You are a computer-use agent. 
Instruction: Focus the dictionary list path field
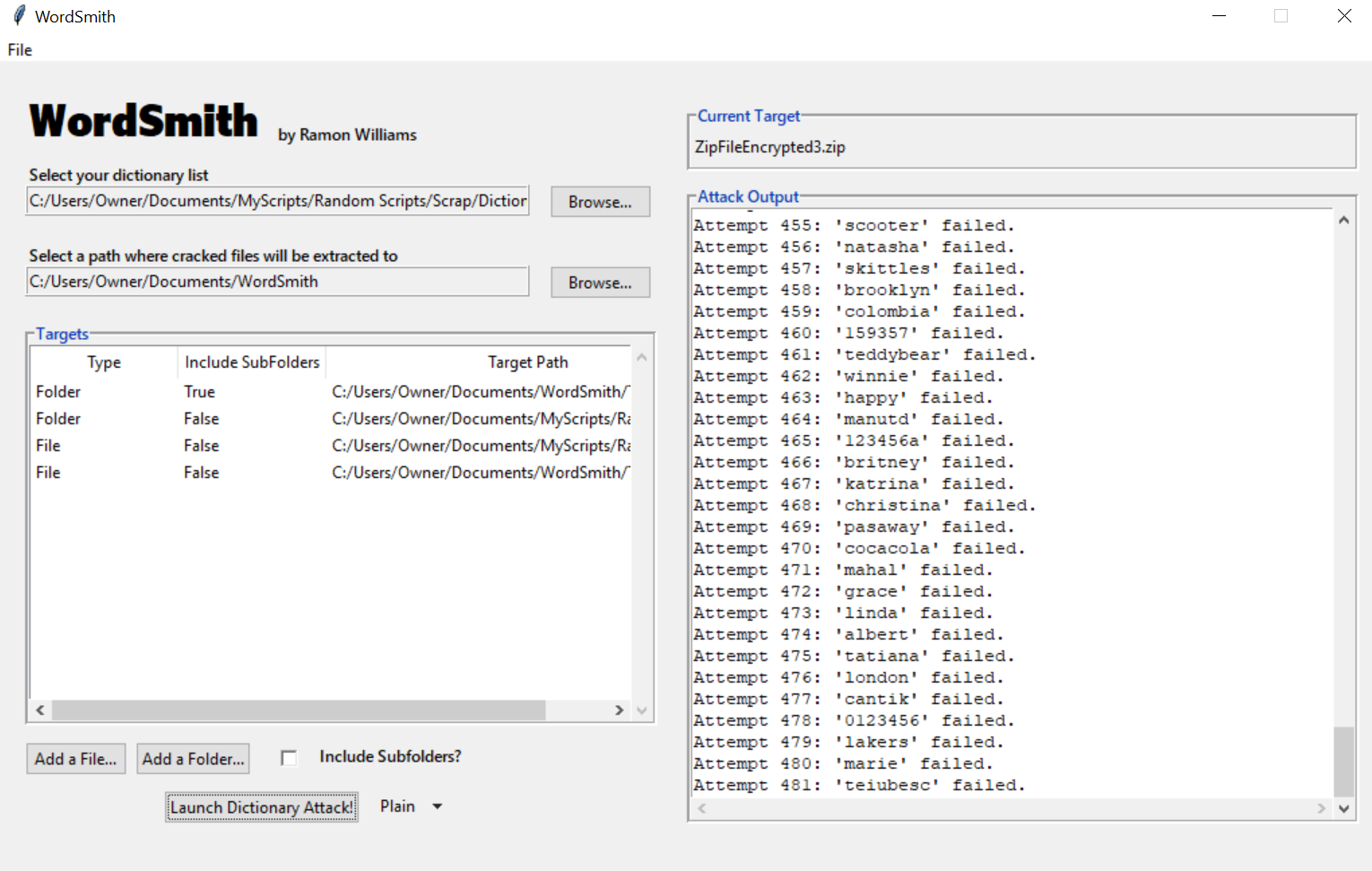click(278, 201)
